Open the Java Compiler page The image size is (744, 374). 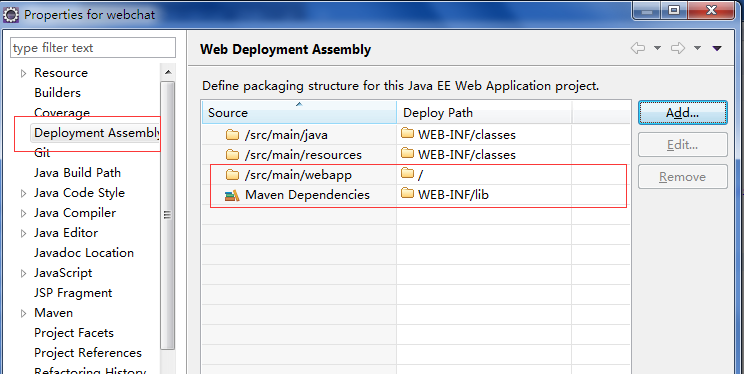[x=74, y=213]
